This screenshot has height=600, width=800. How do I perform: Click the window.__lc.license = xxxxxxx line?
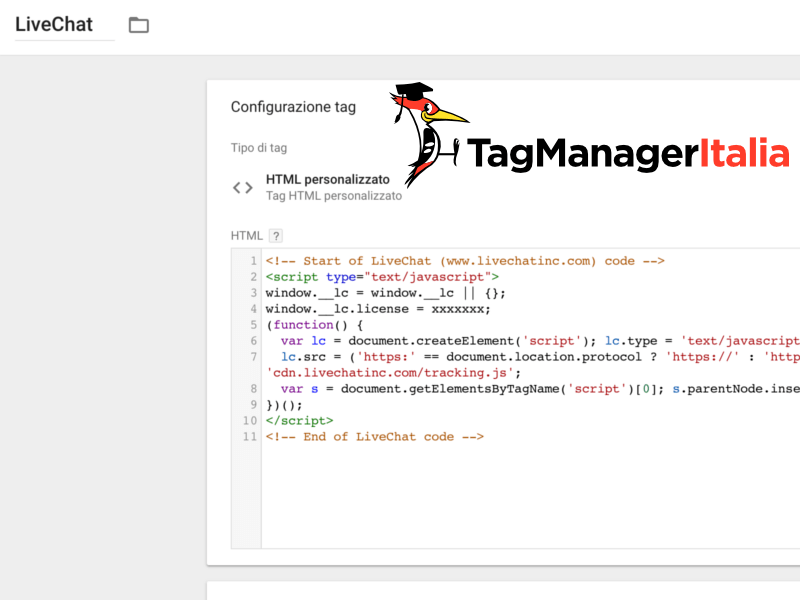[x=378, y=309]
